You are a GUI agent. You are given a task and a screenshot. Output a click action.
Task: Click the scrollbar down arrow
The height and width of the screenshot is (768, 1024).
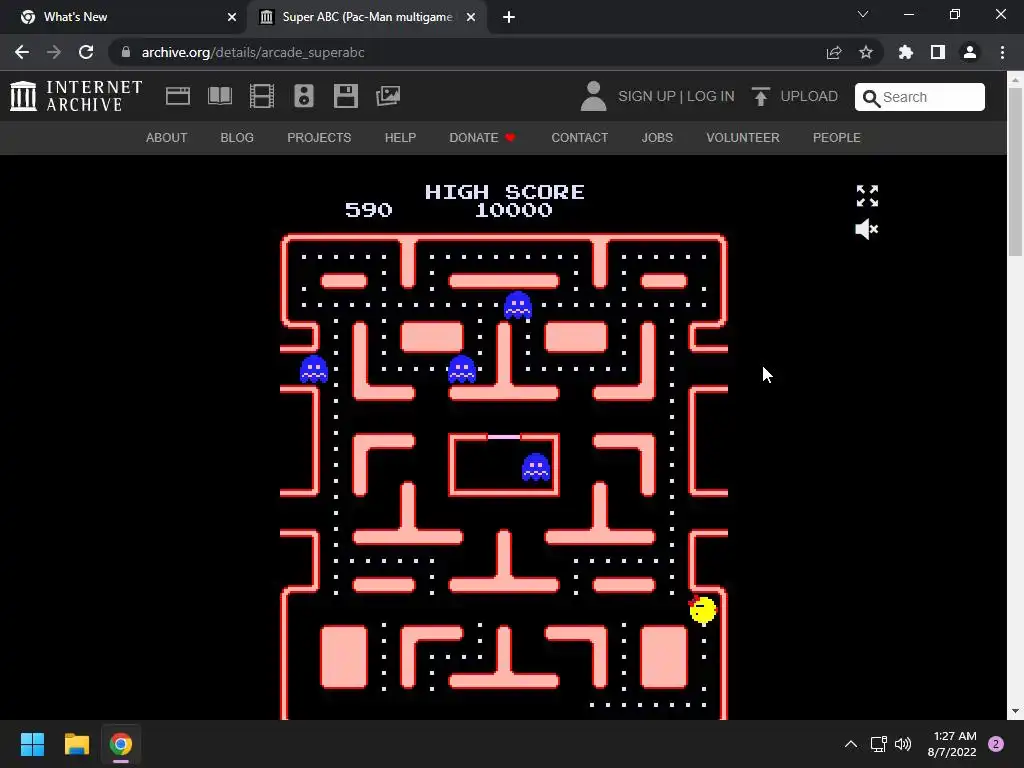(x=1015, y=711)
